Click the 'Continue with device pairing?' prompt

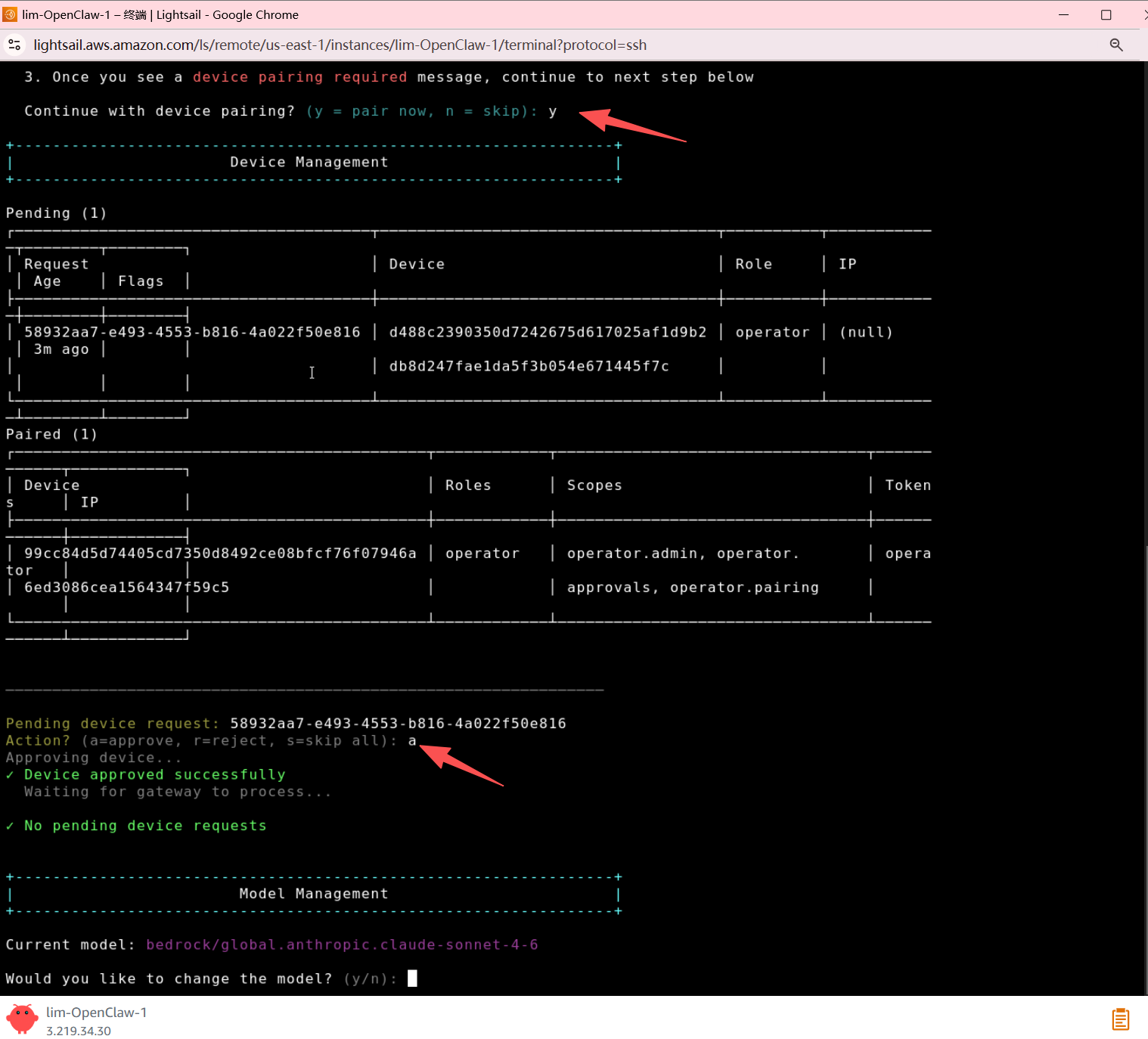click(x=160, y=111)
